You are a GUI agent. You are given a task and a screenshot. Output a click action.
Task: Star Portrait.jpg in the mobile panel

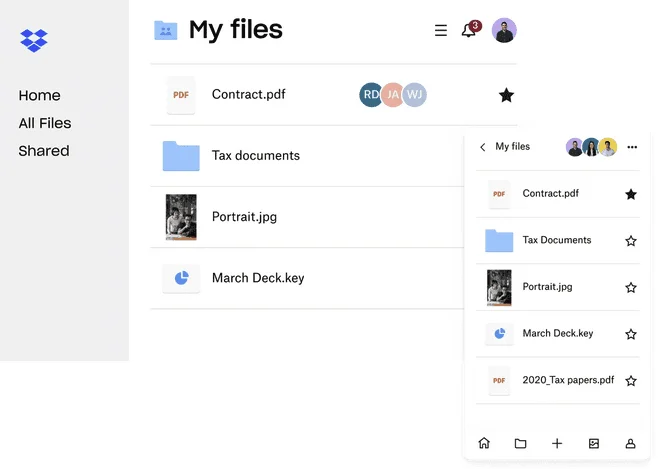coord(631,287)
